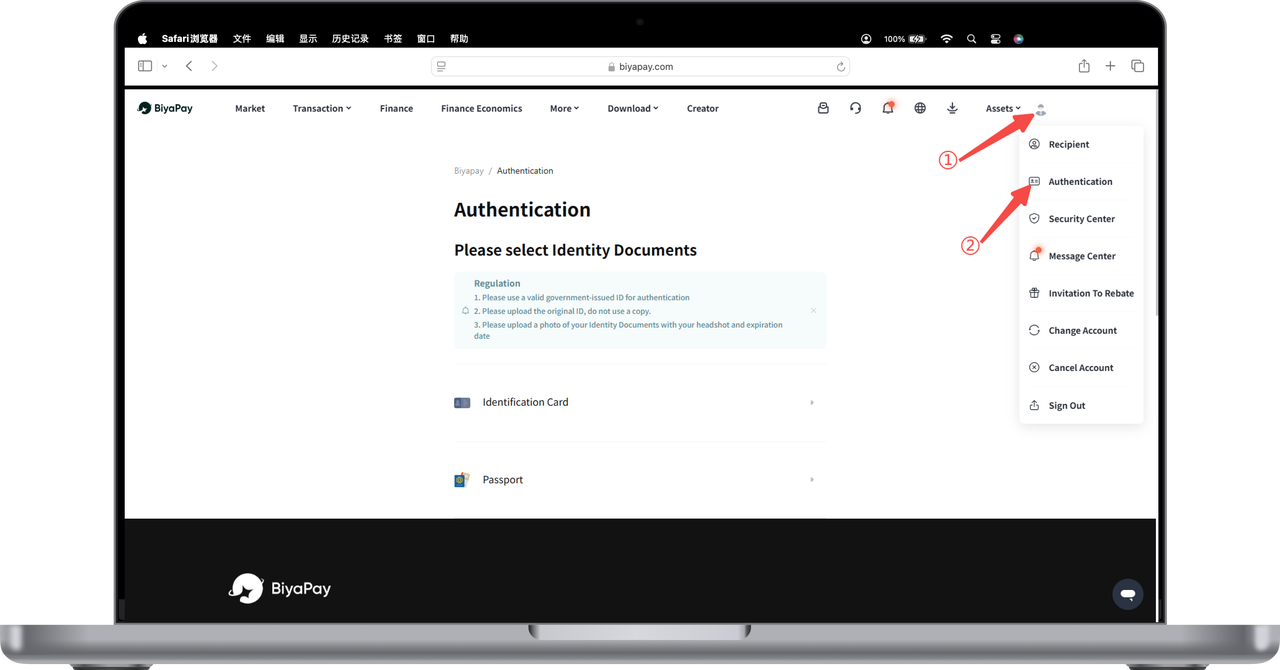1280x670 pixels.
Task: Dismiss the Regulation notice banner
Action: (813, 310)
